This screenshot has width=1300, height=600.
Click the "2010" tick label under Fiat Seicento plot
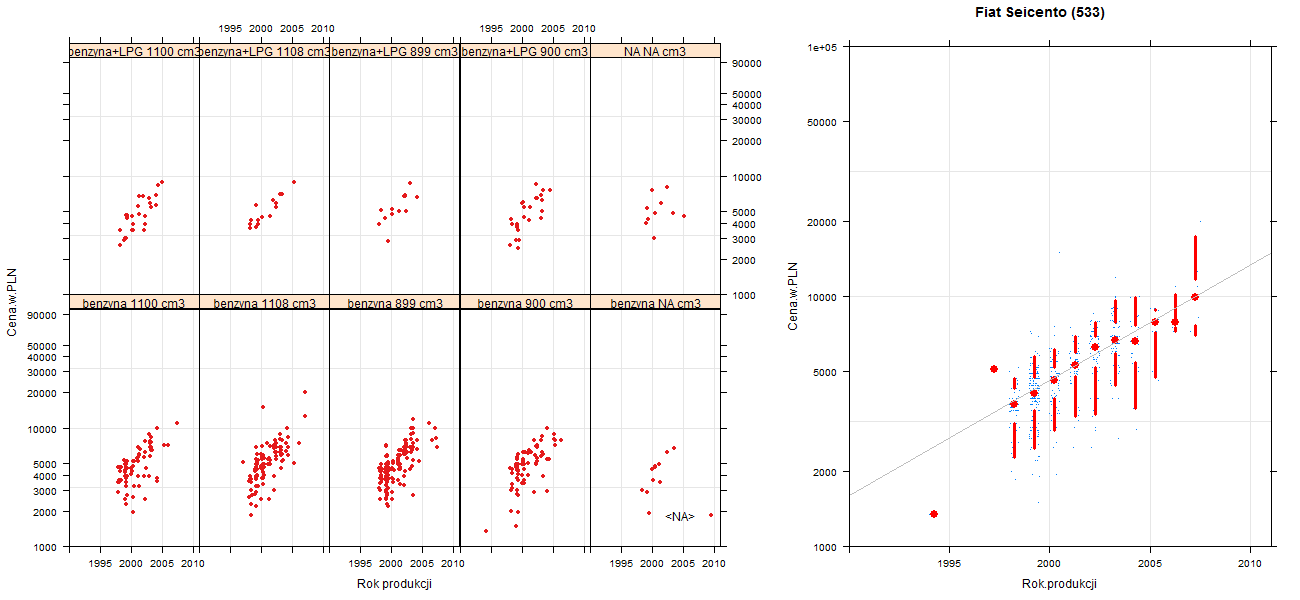click(1250, 565)
